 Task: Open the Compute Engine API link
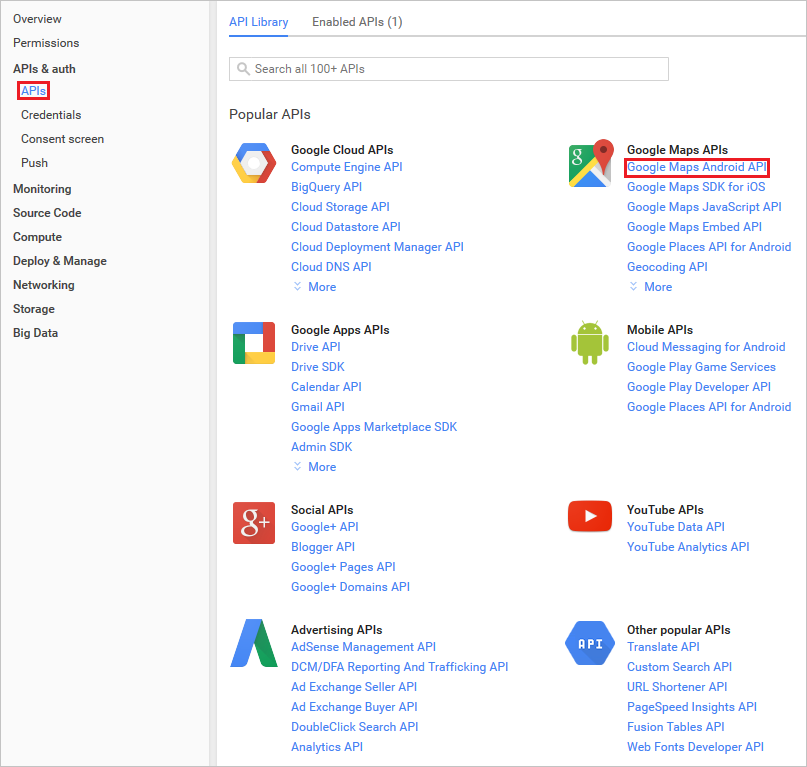point(346,167)
